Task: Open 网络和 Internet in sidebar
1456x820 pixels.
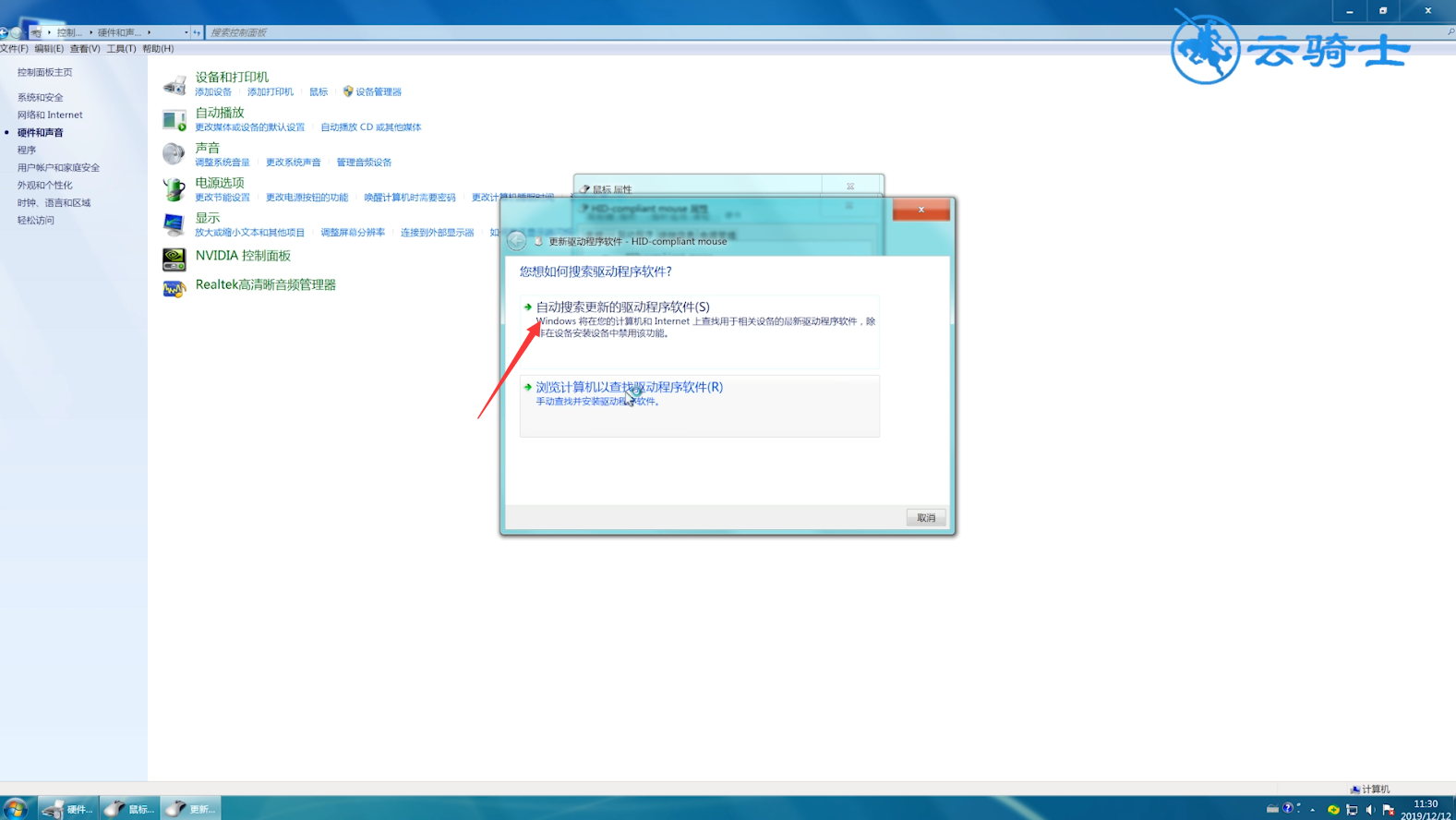Action: (50, 115)
